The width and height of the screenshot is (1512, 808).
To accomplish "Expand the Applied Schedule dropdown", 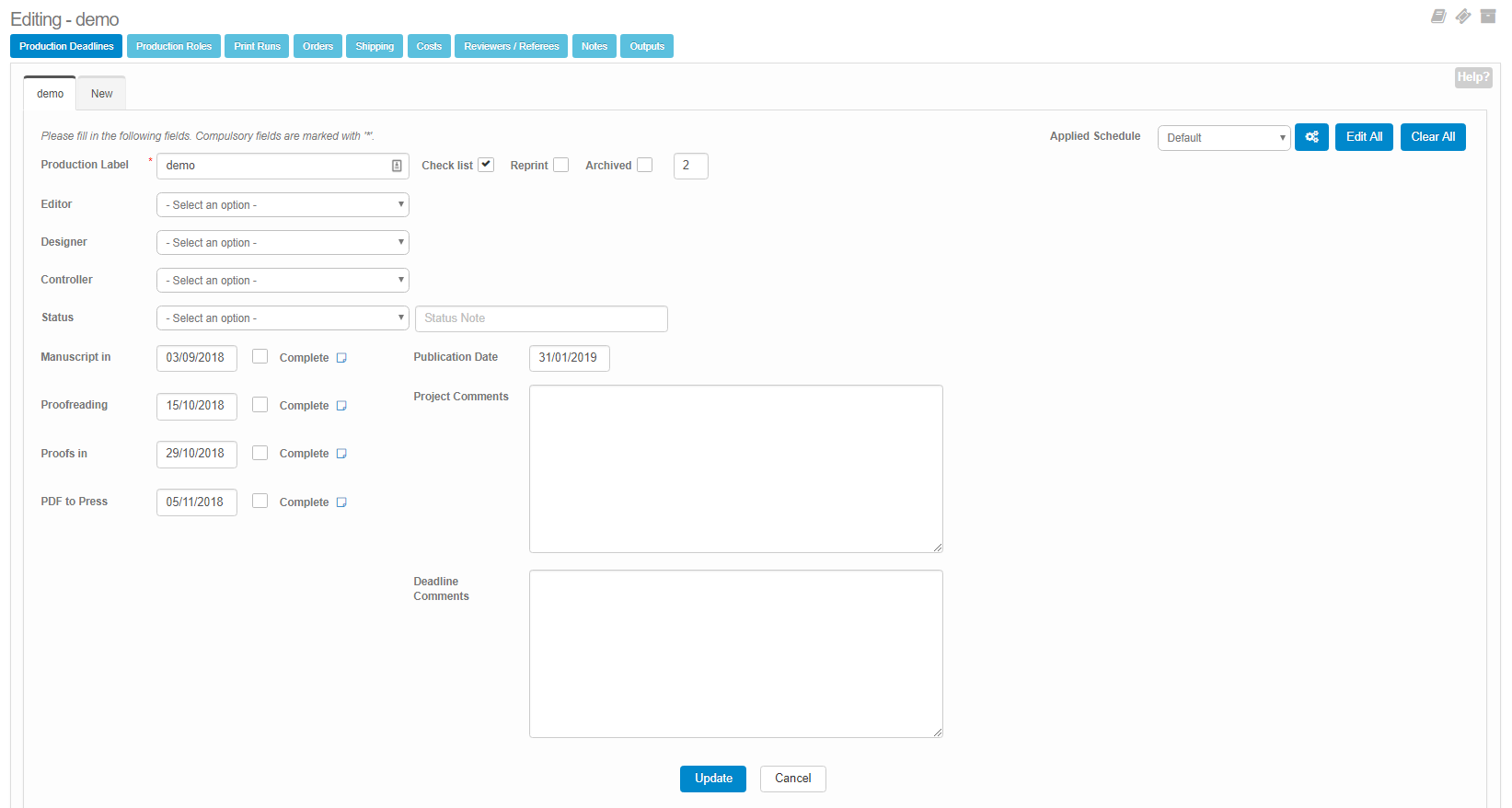I will coord(1223,138).
